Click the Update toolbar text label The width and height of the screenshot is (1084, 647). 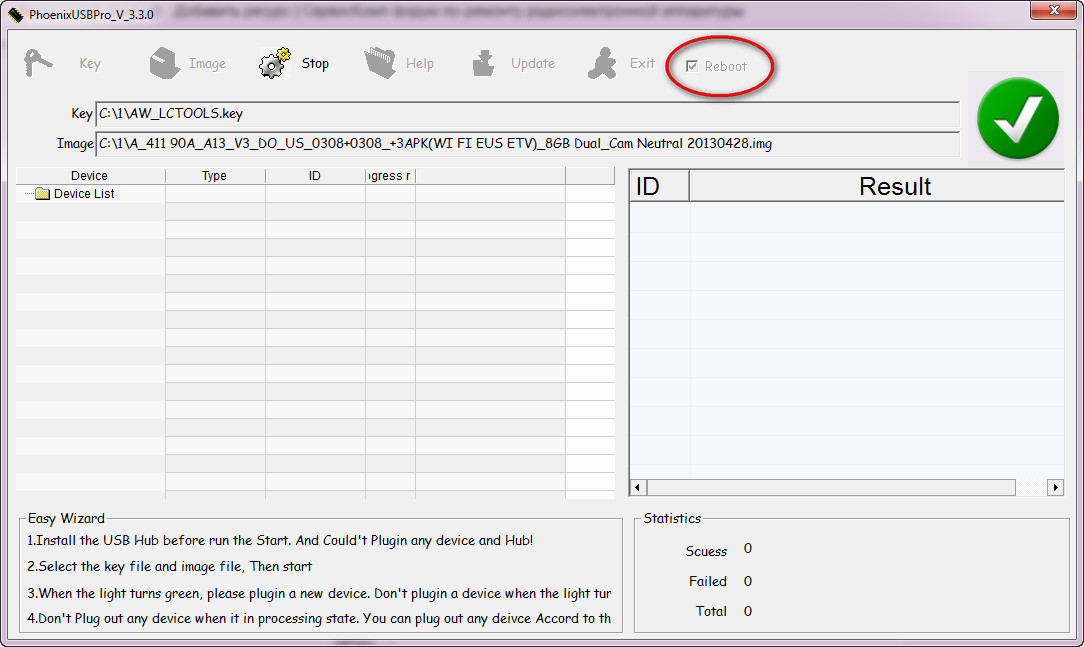533,64
